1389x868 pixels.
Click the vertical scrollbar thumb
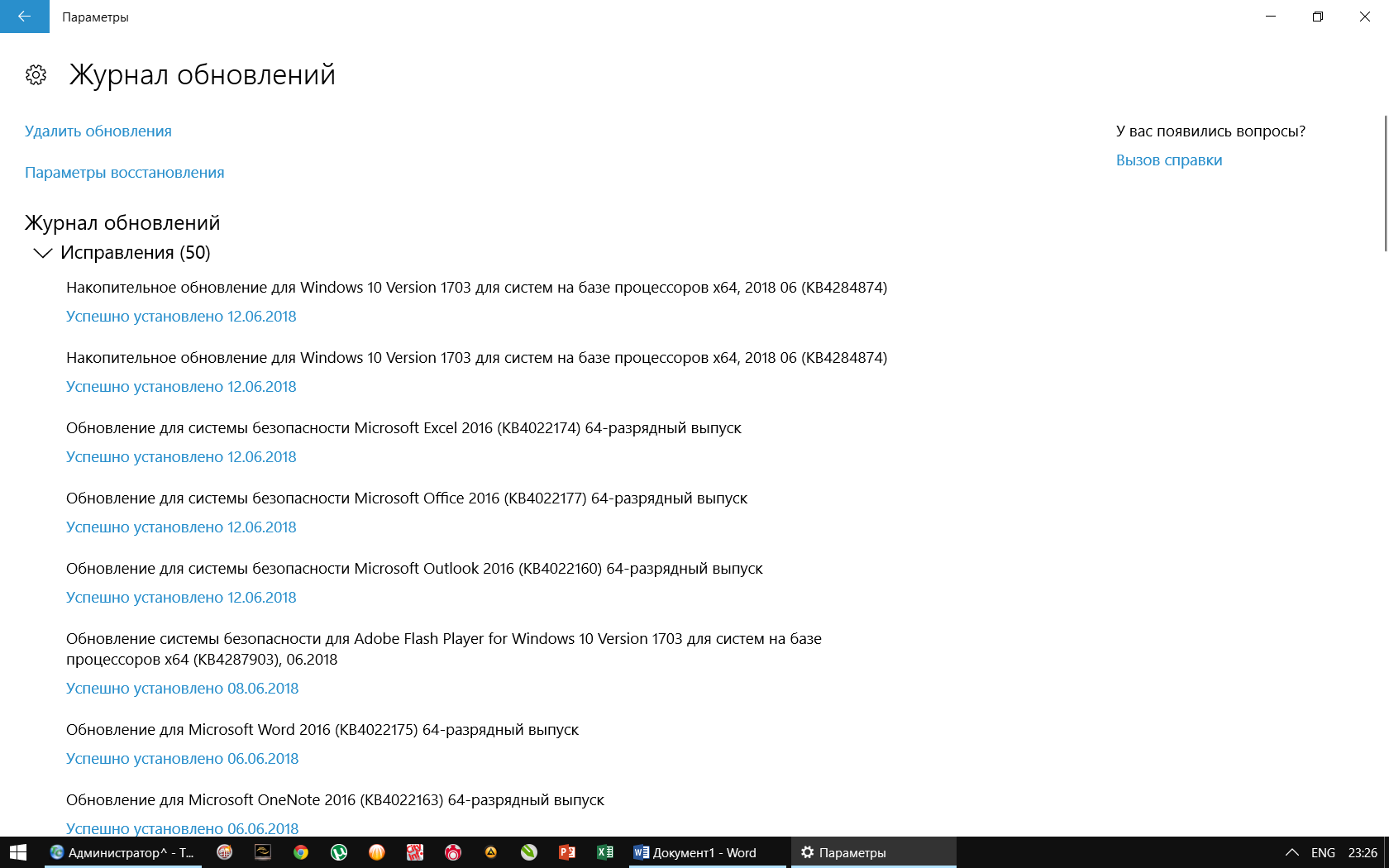(x=1386, y=184)
